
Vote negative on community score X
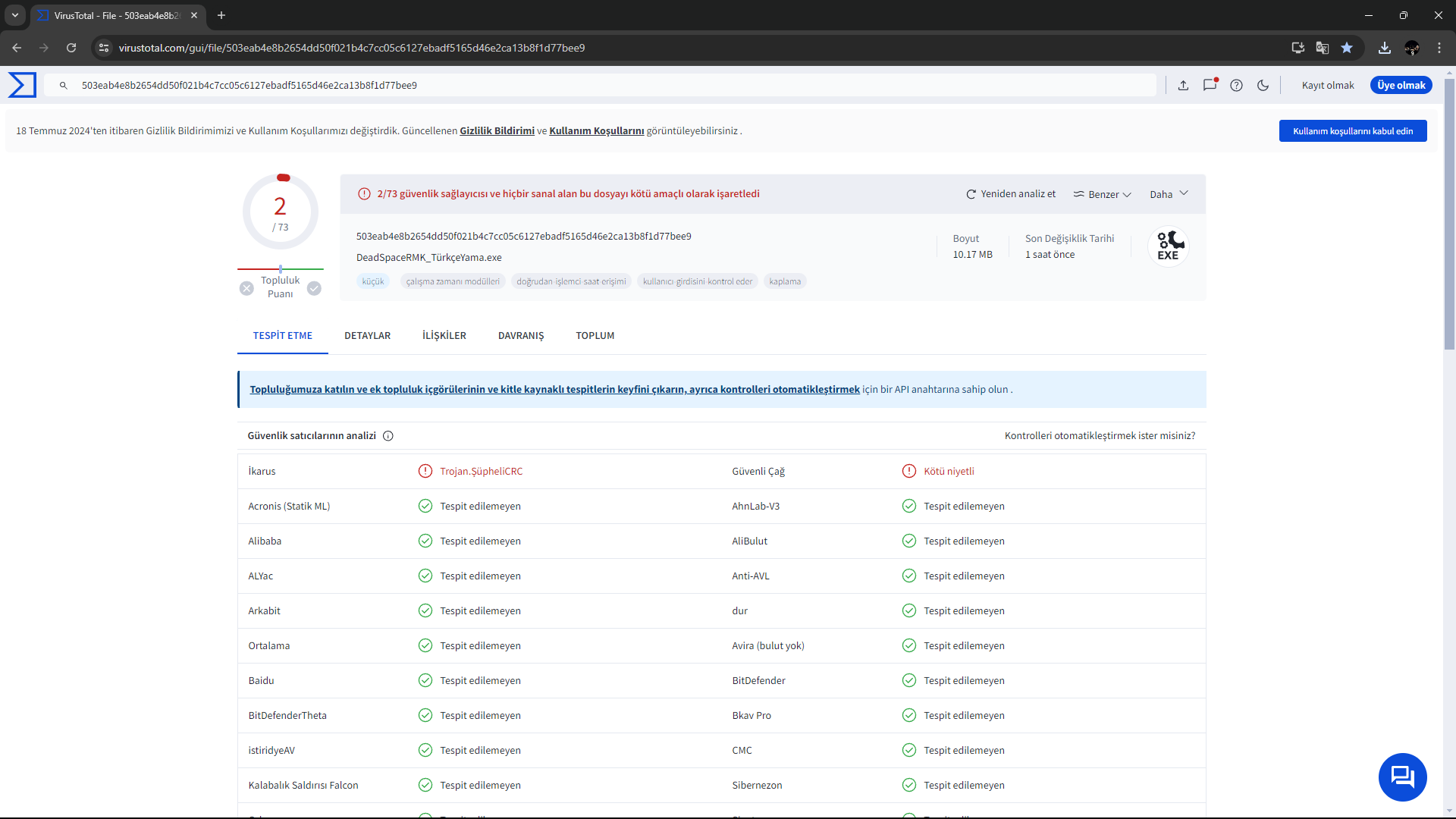246,288
